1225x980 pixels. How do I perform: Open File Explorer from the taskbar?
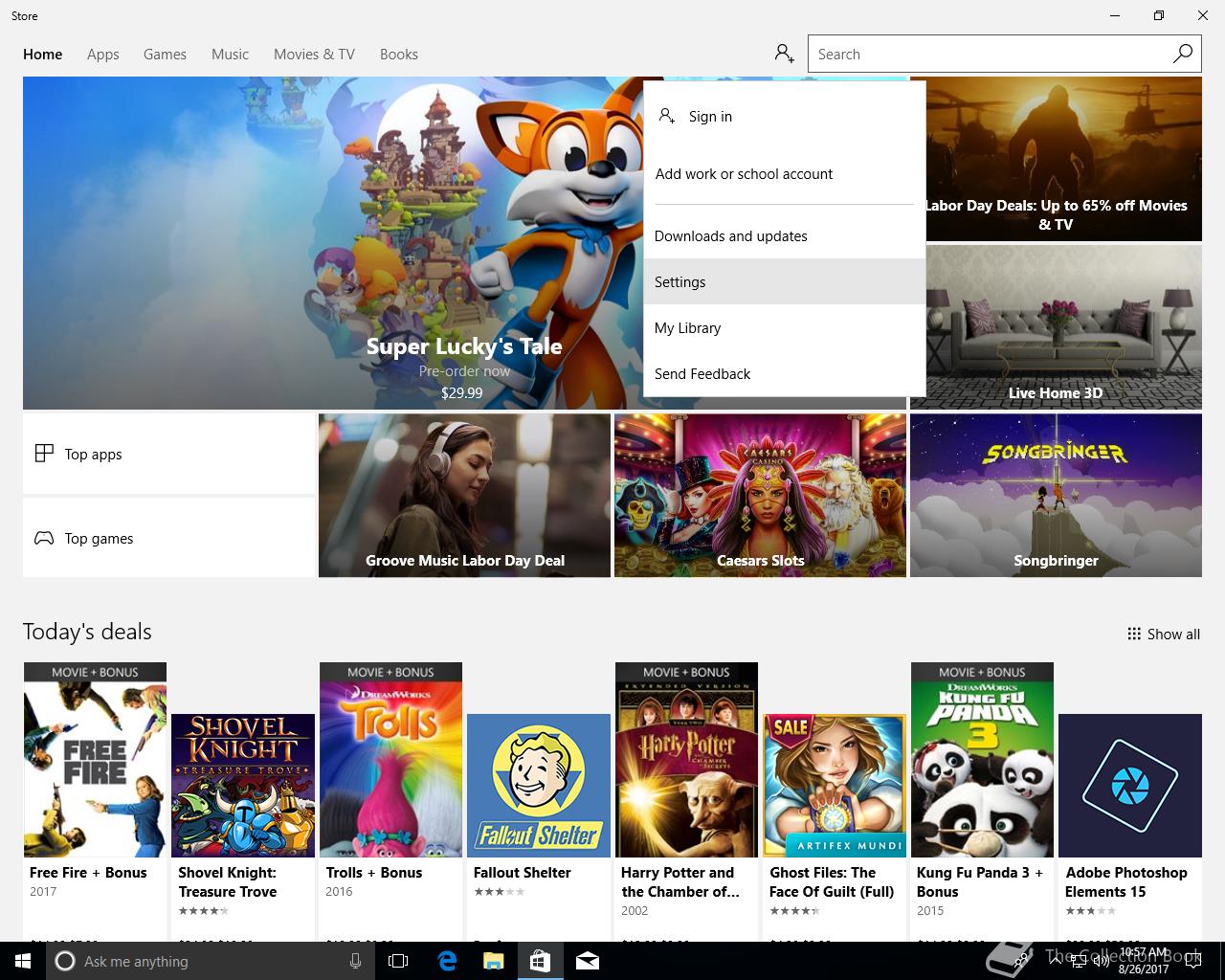(493, 961)
